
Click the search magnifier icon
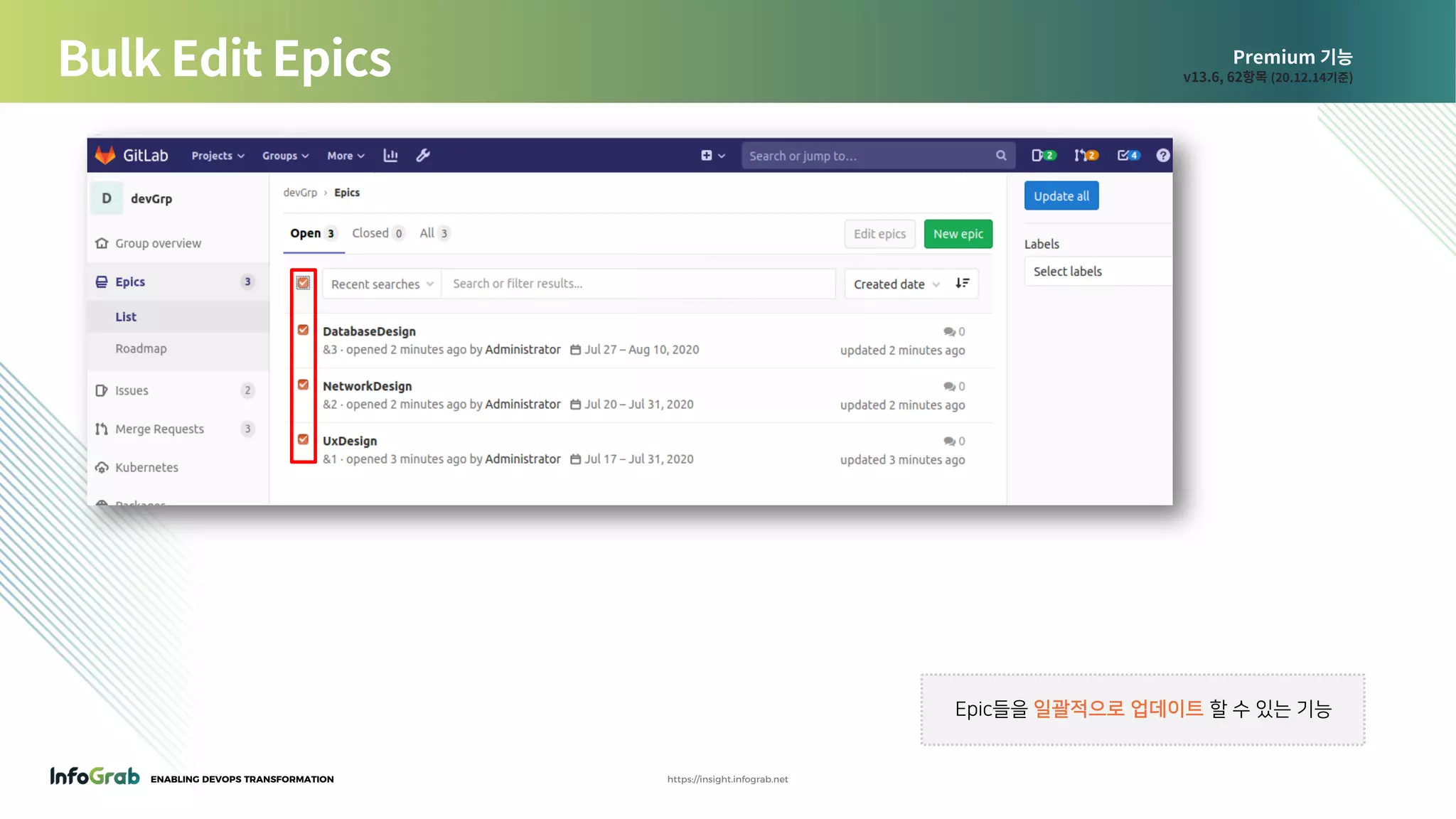pos(1001,156)
